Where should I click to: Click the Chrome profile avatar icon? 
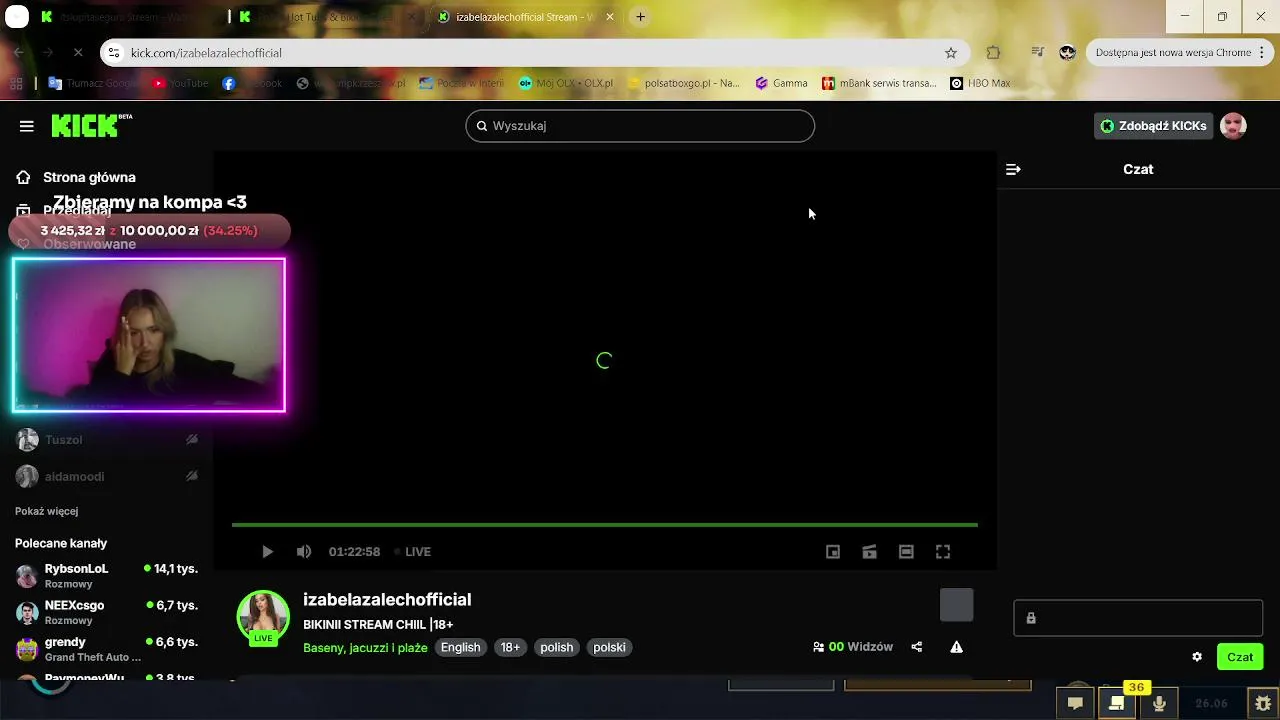pyautogui.click(x=1067, y=53)
